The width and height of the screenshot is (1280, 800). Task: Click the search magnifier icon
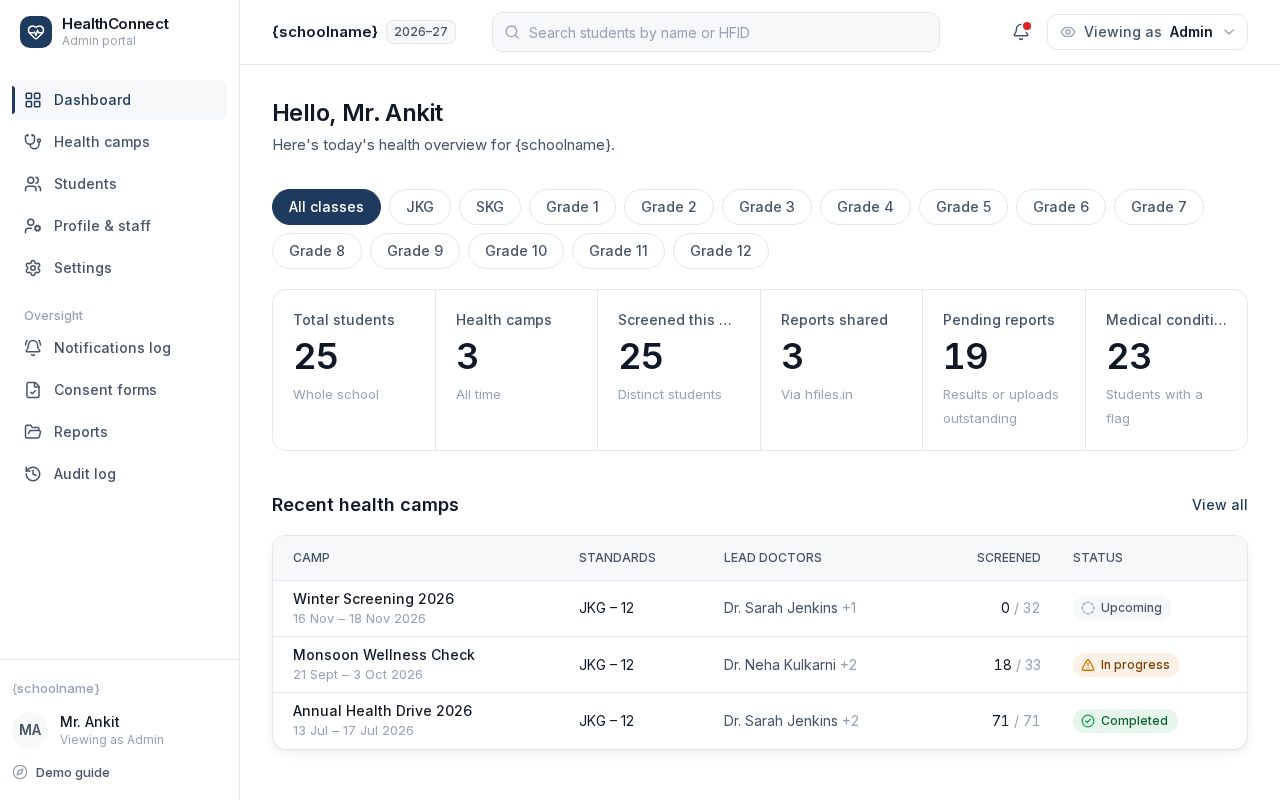[x=512, y=32]
